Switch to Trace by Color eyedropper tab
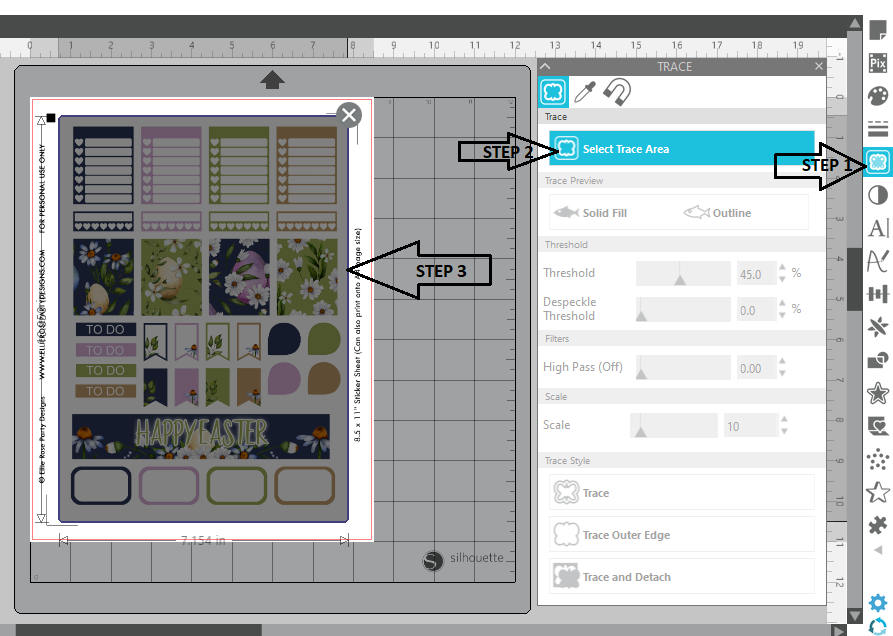This screenshot has height=636, width=893. pos(585,92)
